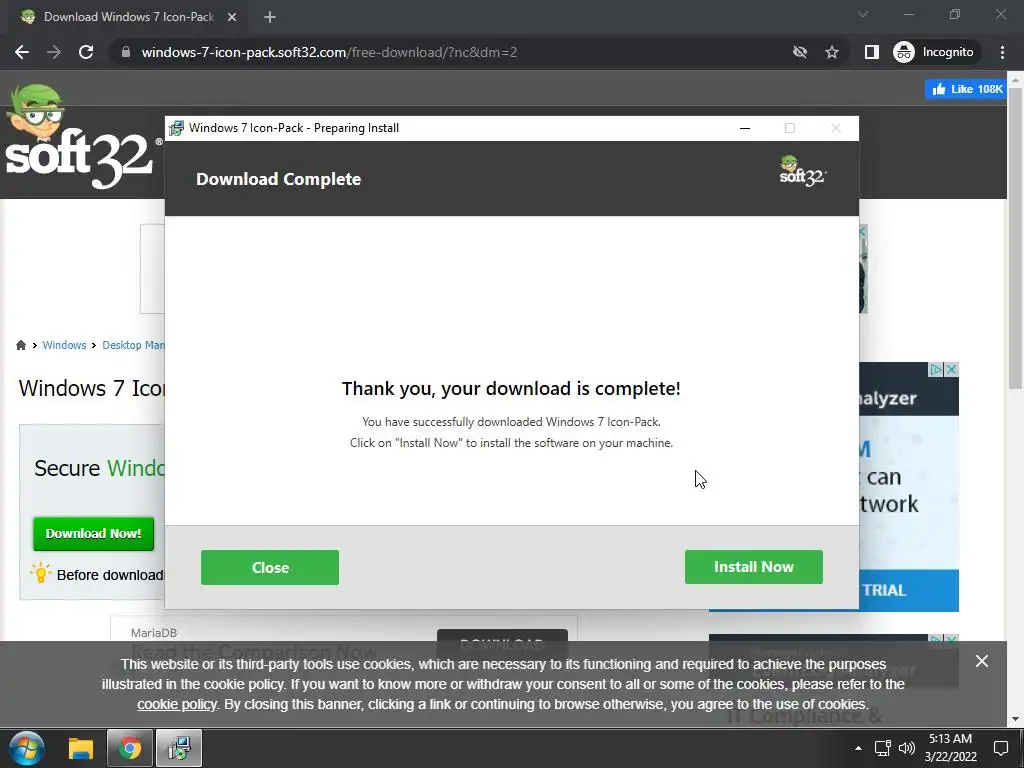
Task: Open the Chrome tab search chevron
Action: 863,14
